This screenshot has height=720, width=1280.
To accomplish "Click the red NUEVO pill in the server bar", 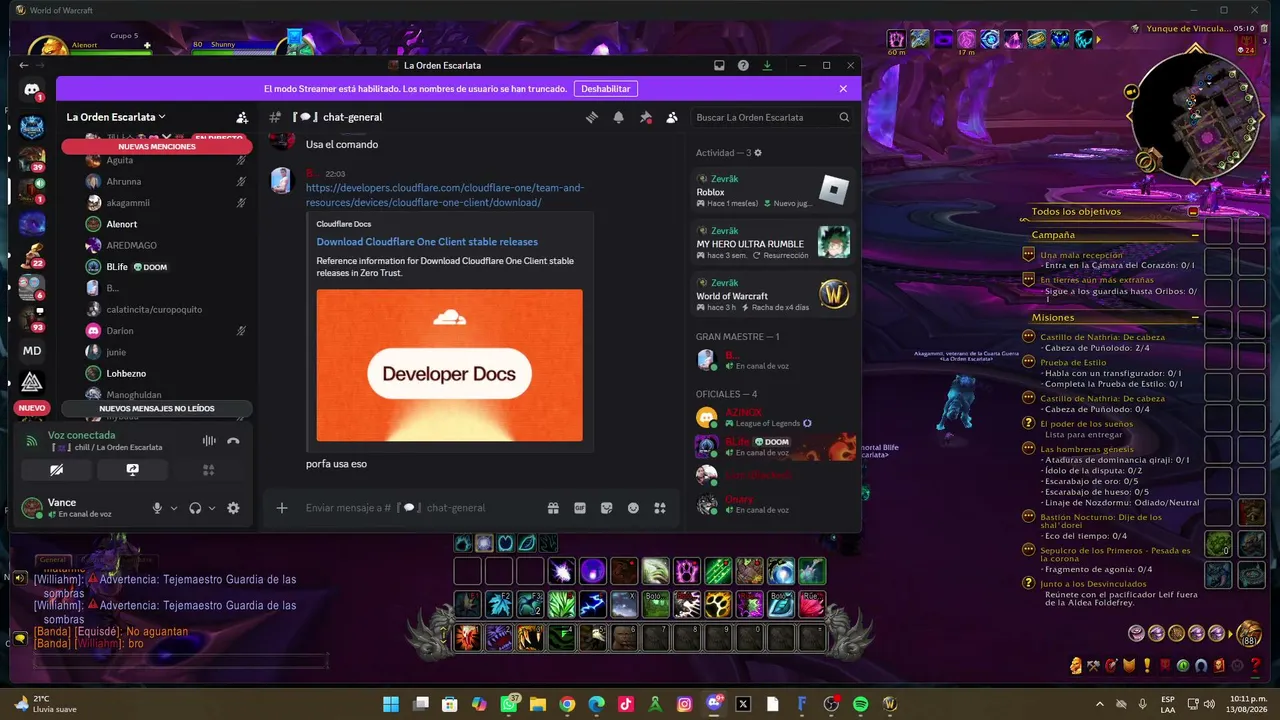I will tap(32, 408).
